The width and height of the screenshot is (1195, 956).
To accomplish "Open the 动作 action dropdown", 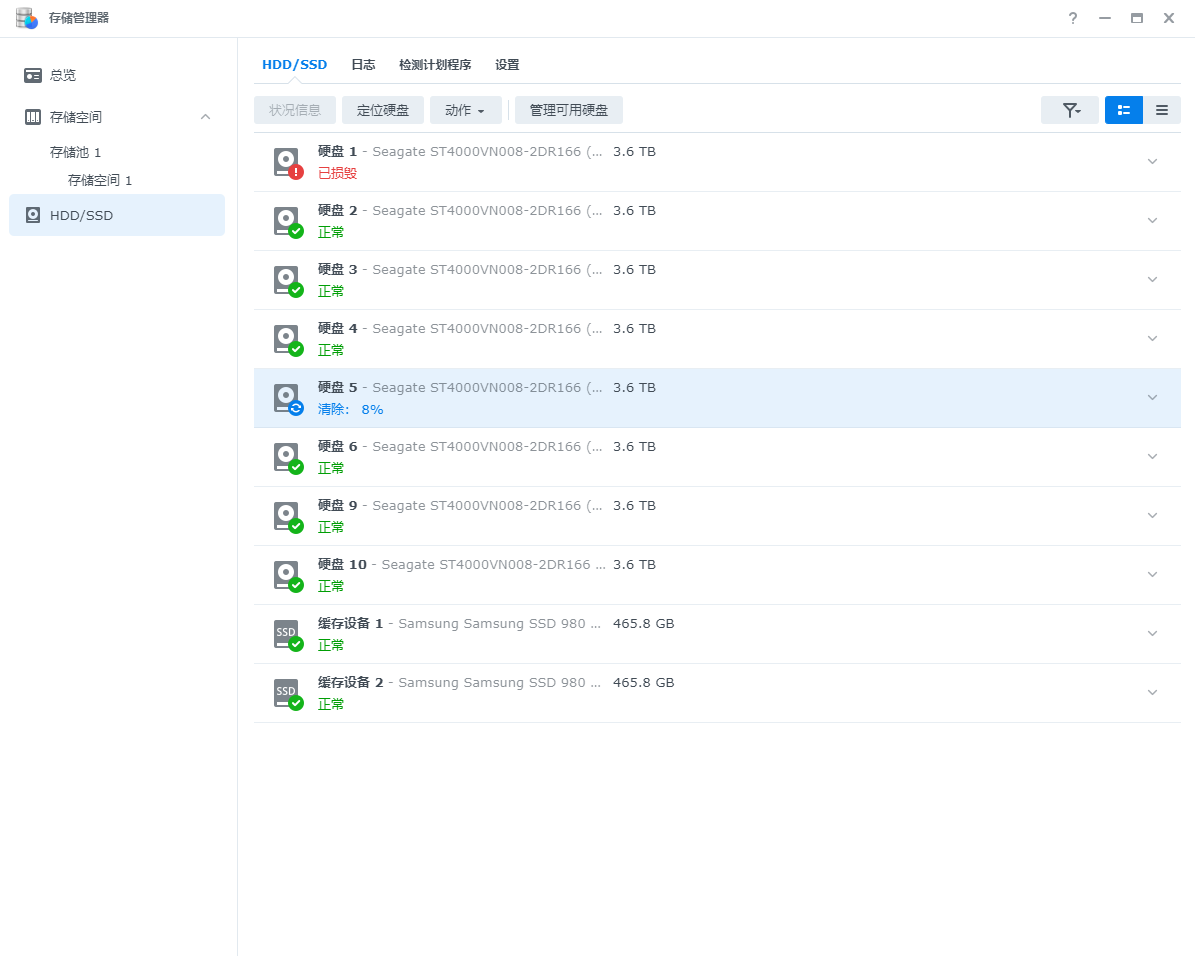I will pyautogui.click(x=465, y=110).
